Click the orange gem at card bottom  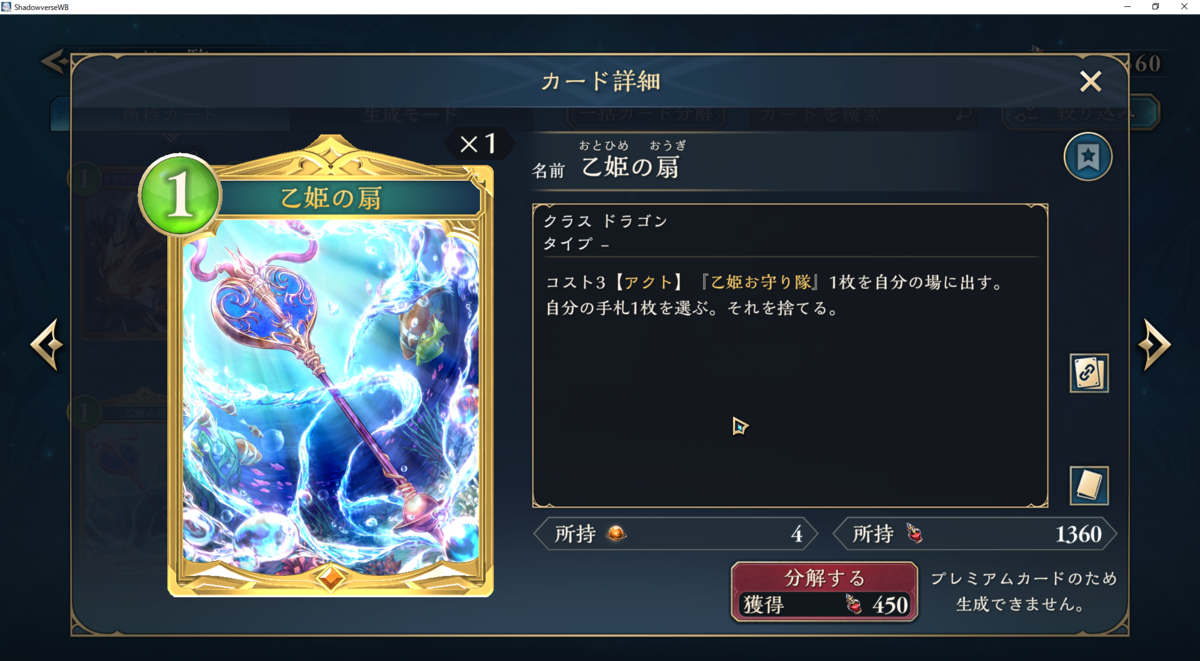tap(330, 577)
